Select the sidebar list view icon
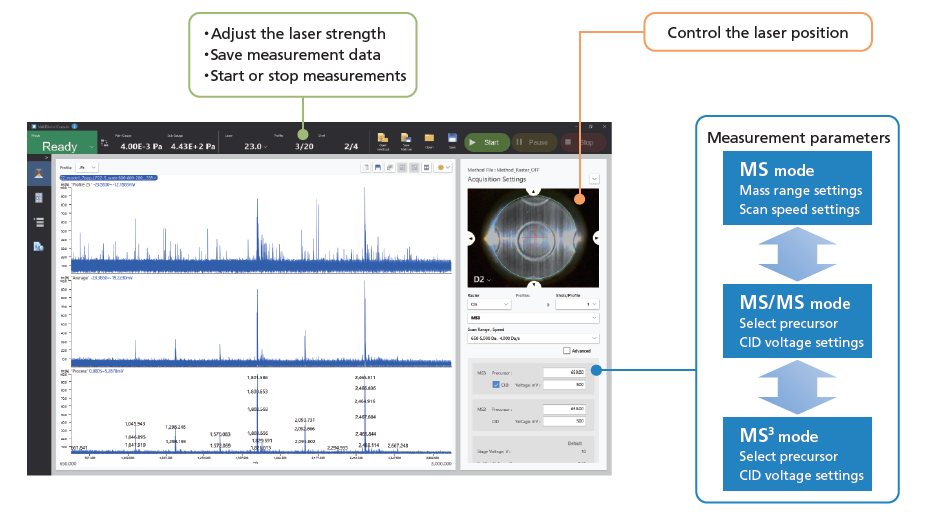The image size is (928, 521). (39, 222)
